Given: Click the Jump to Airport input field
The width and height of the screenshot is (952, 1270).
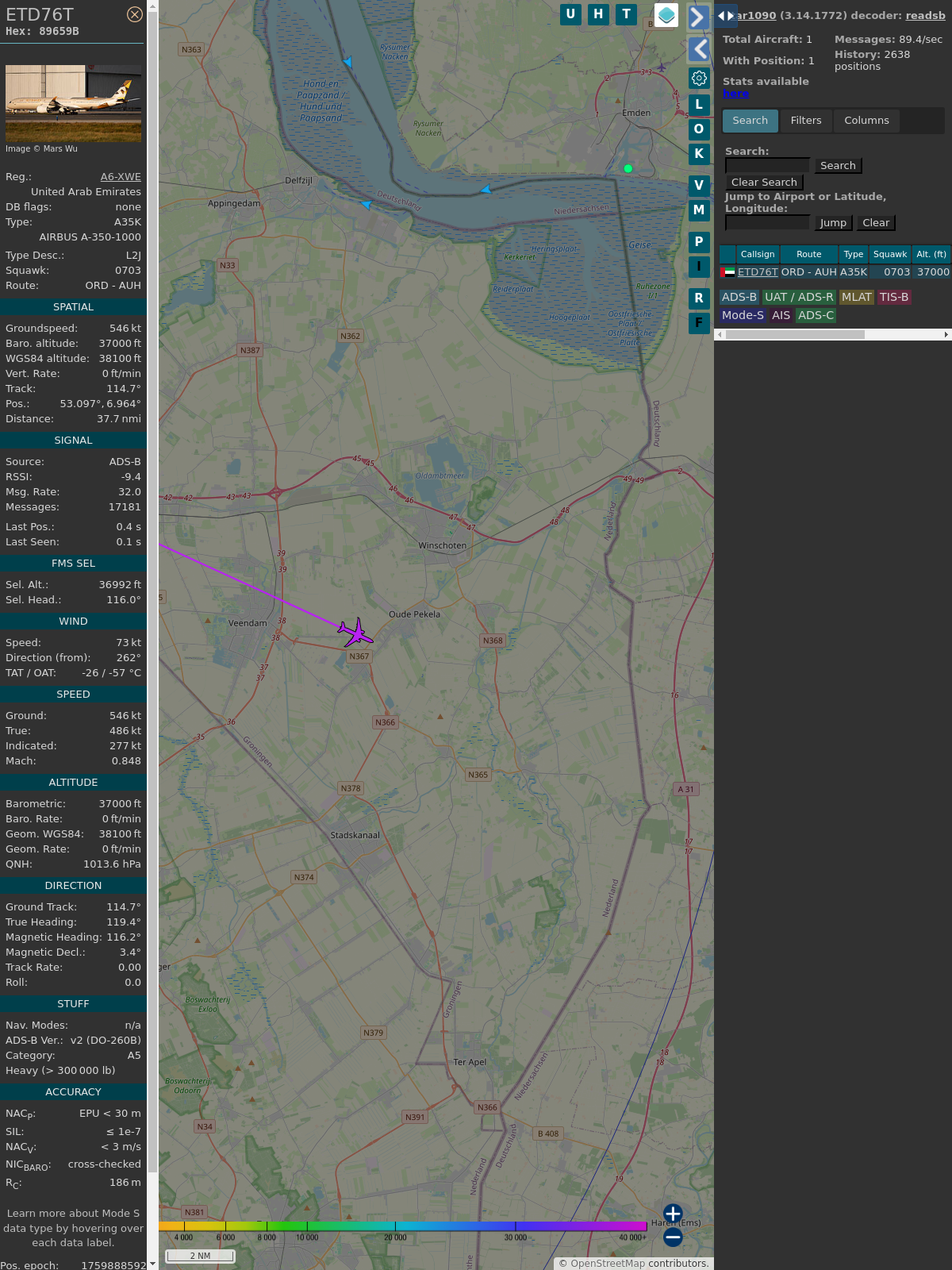Looking at the screenshot, I should click(x=767, y=223).
